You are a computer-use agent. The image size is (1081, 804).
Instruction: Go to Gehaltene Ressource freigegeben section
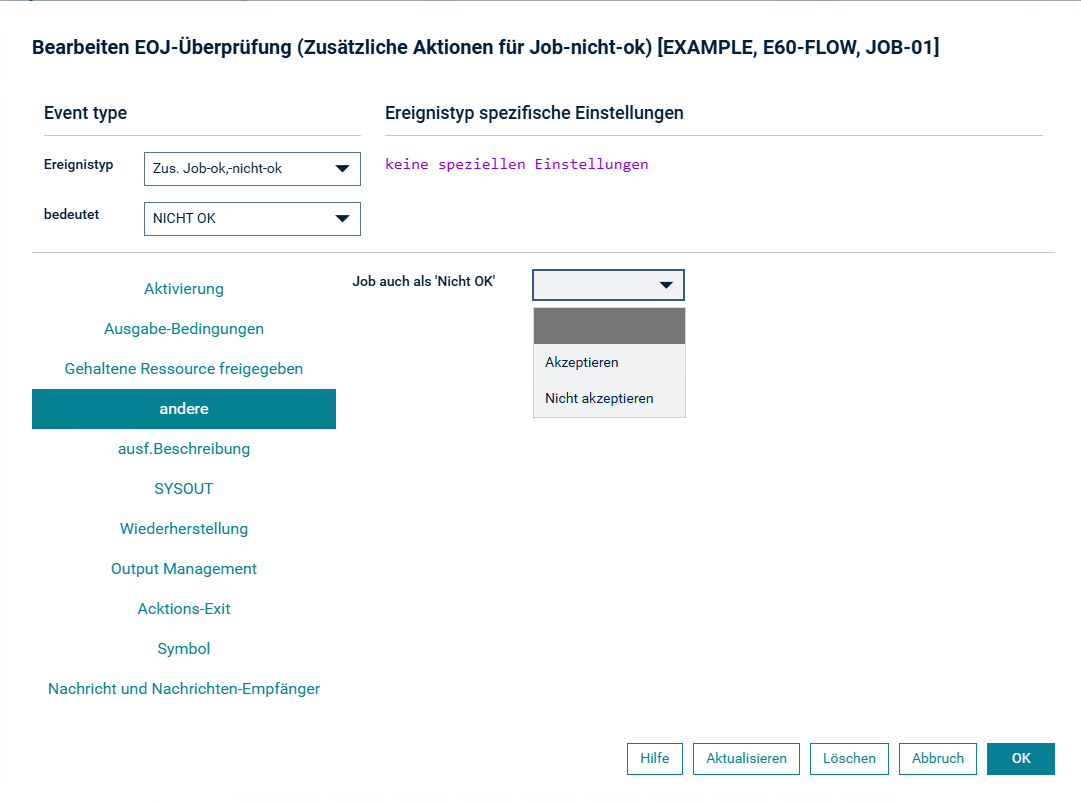[184, 369]
